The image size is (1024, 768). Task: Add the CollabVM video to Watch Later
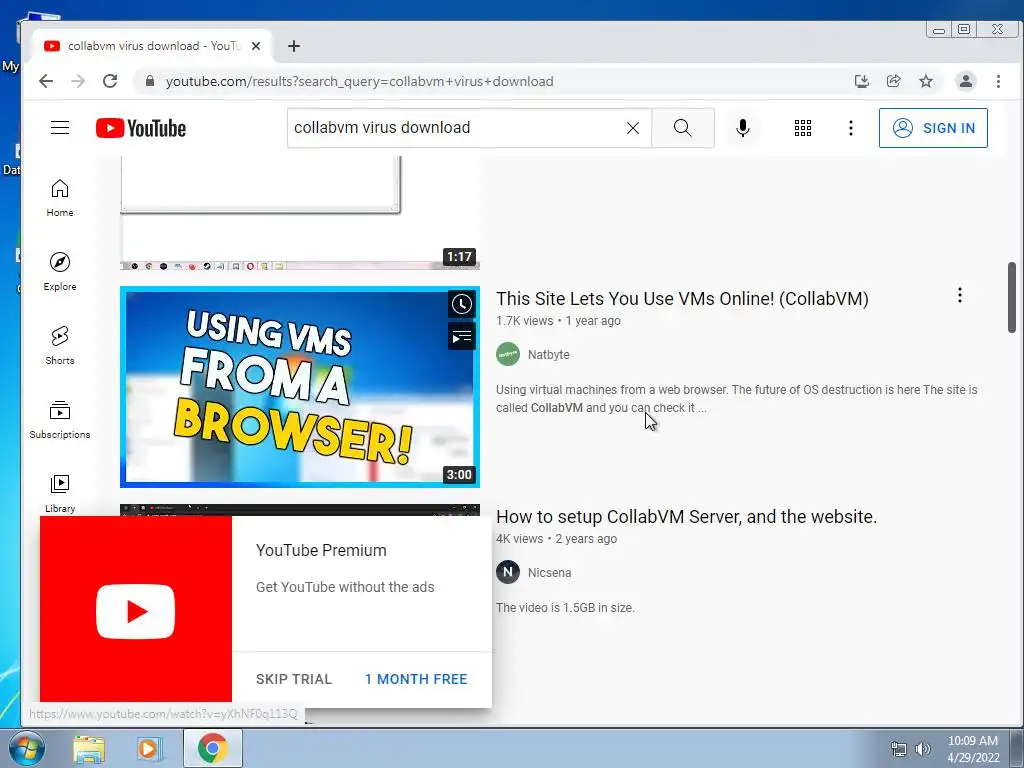(x=462, y=304)
